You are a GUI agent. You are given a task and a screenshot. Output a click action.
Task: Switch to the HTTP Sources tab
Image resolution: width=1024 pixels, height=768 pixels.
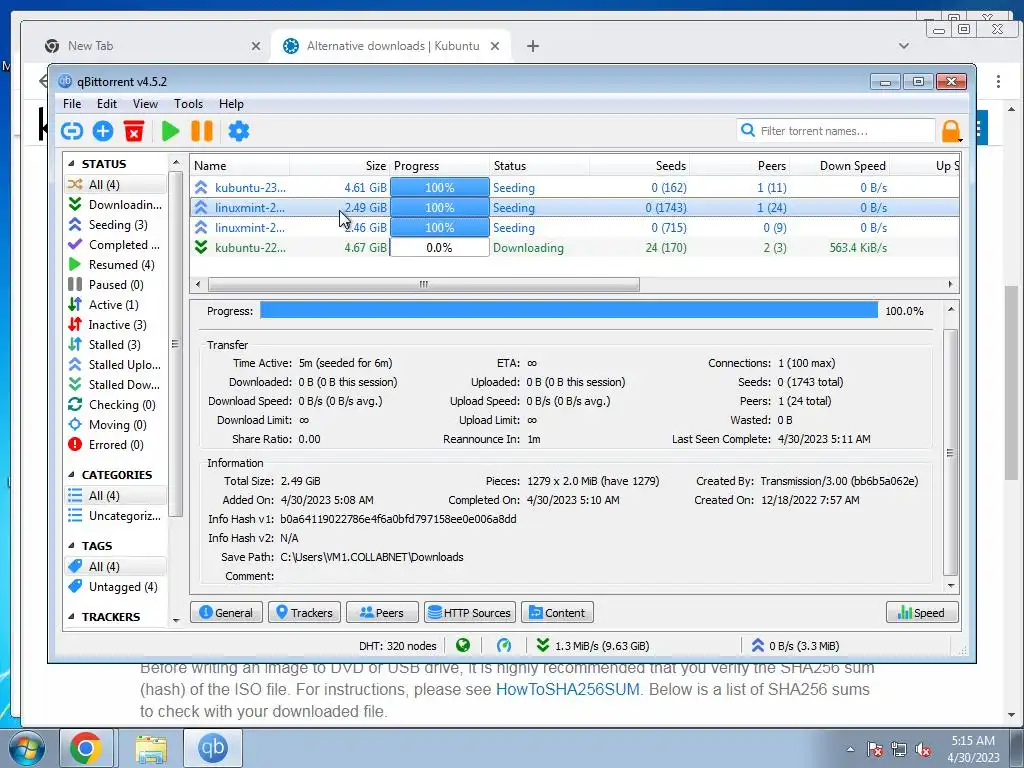[x=470, y=613]
